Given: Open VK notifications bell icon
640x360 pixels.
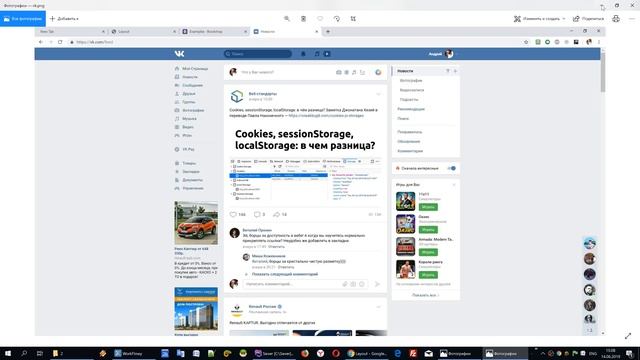Looking at the screenshot, I should pyautogui.click(x=303, y=54).
